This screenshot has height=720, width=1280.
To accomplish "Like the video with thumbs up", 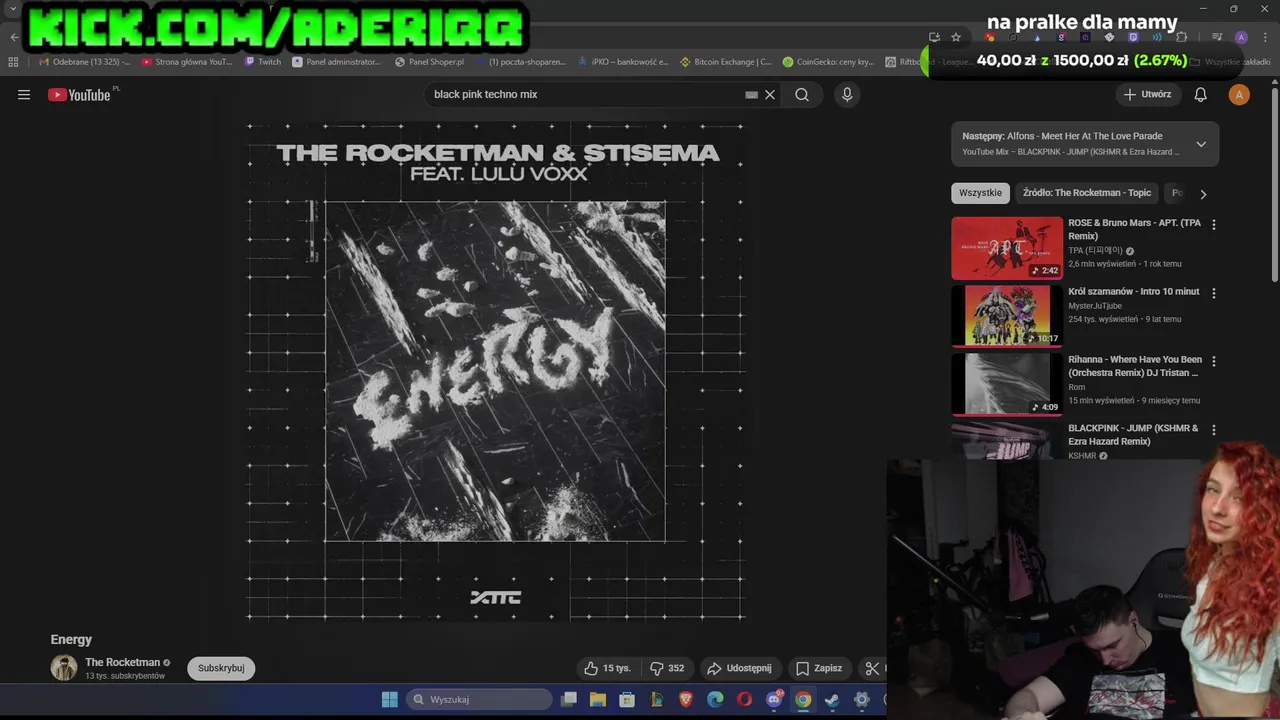I will click(x=607, y=668).
